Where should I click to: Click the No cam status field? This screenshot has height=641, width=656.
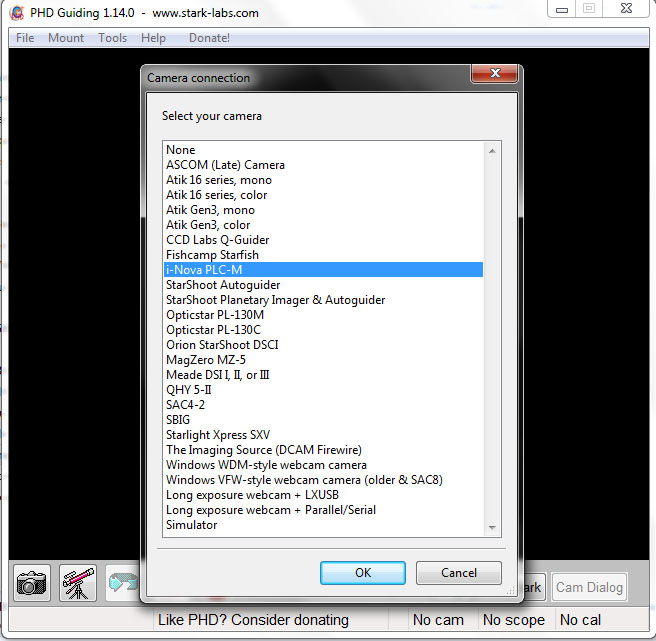coord(443,620)
